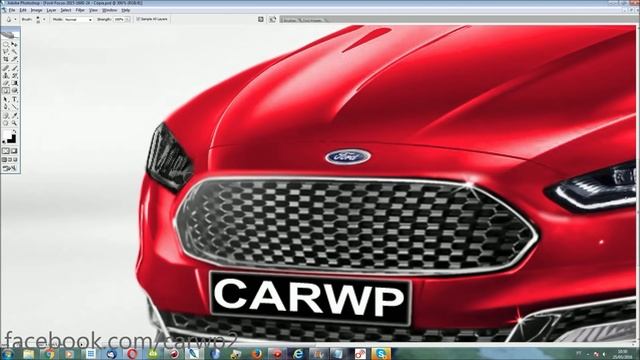The image size is (640, 360).
Task: Switch to Quick Mask mode
Action: [14, 151]
